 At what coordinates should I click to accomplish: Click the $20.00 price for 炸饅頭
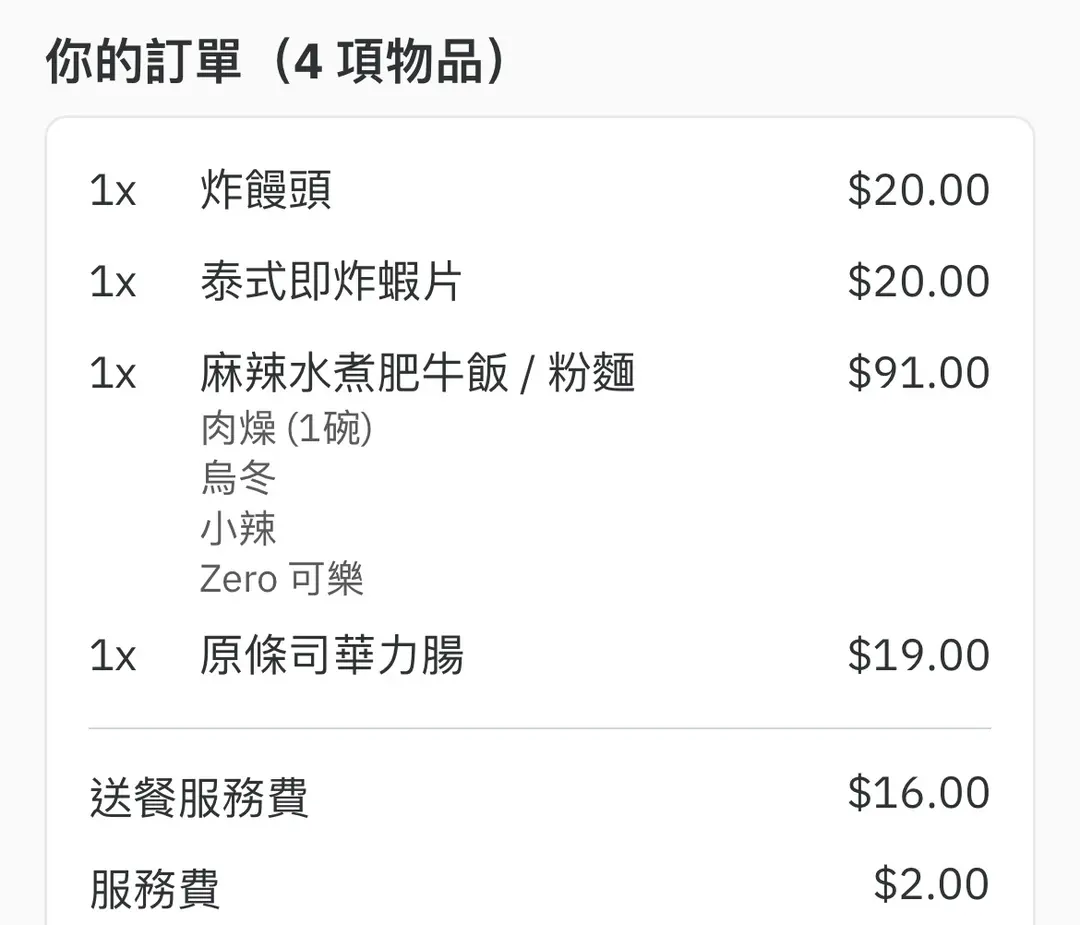pos(918,190)
